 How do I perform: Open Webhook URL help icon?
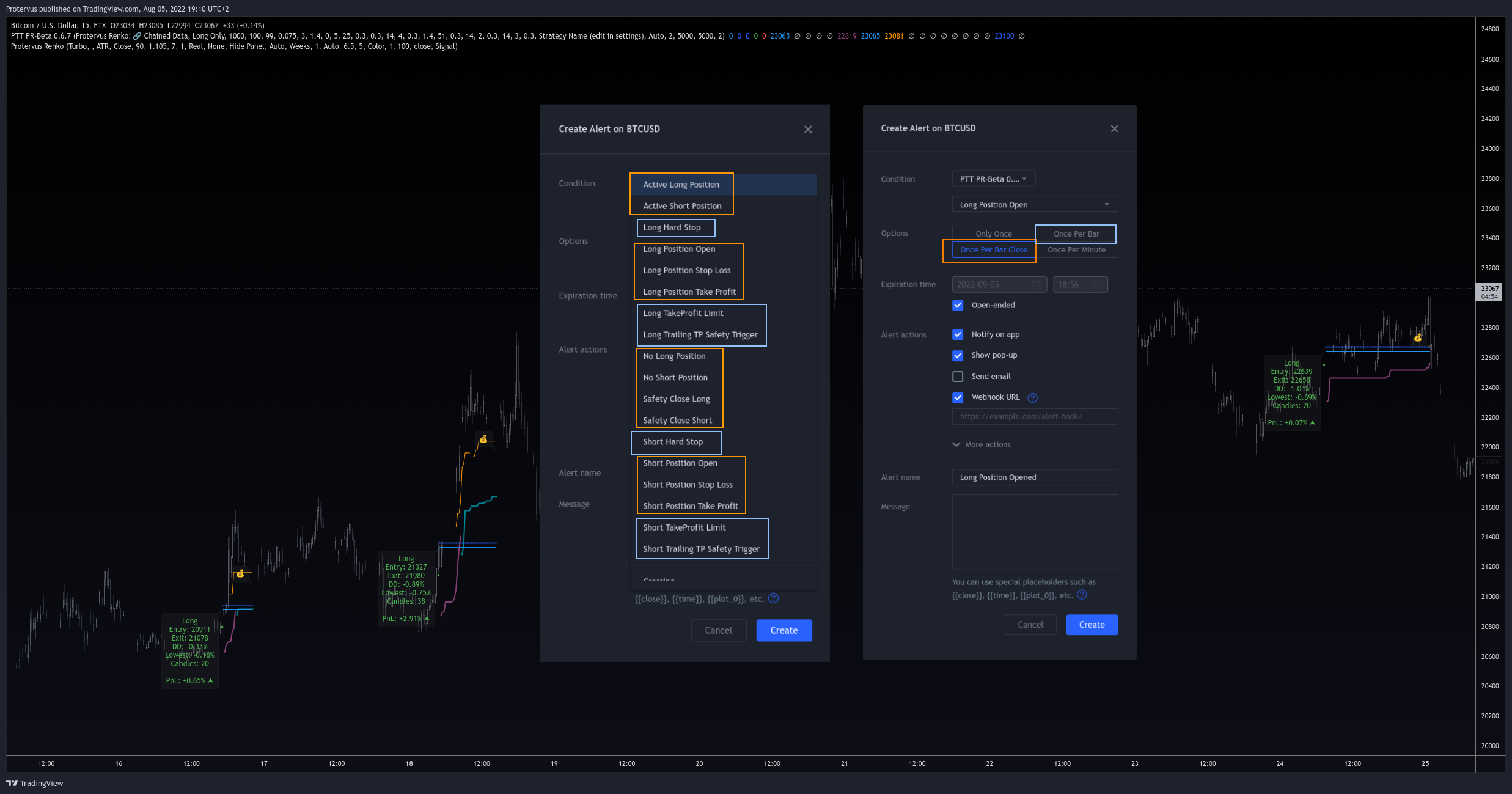[1032, 398]
